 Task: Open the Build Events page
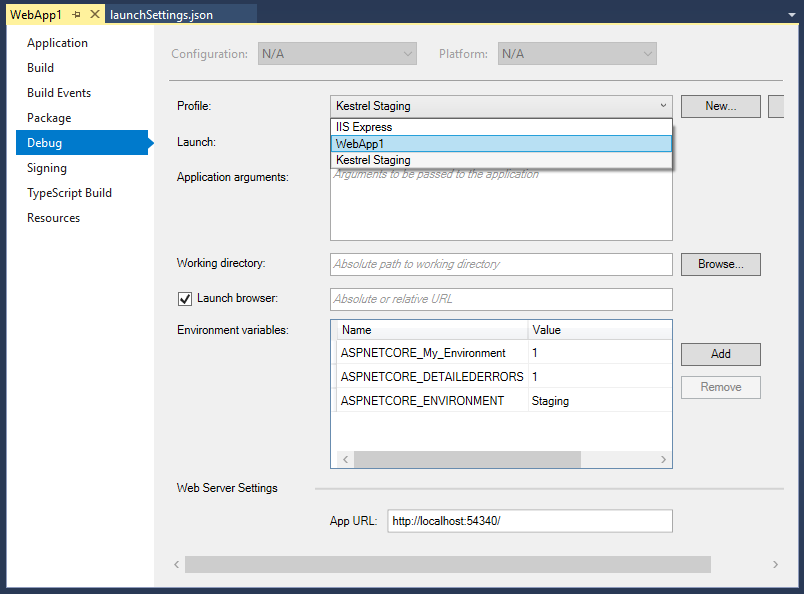pos(61,92)
